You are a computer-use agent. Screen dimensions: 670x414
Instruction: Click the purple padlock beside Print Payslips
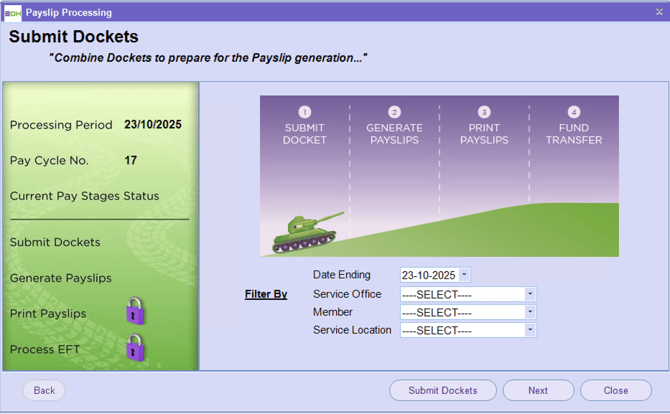coord(135,311)
